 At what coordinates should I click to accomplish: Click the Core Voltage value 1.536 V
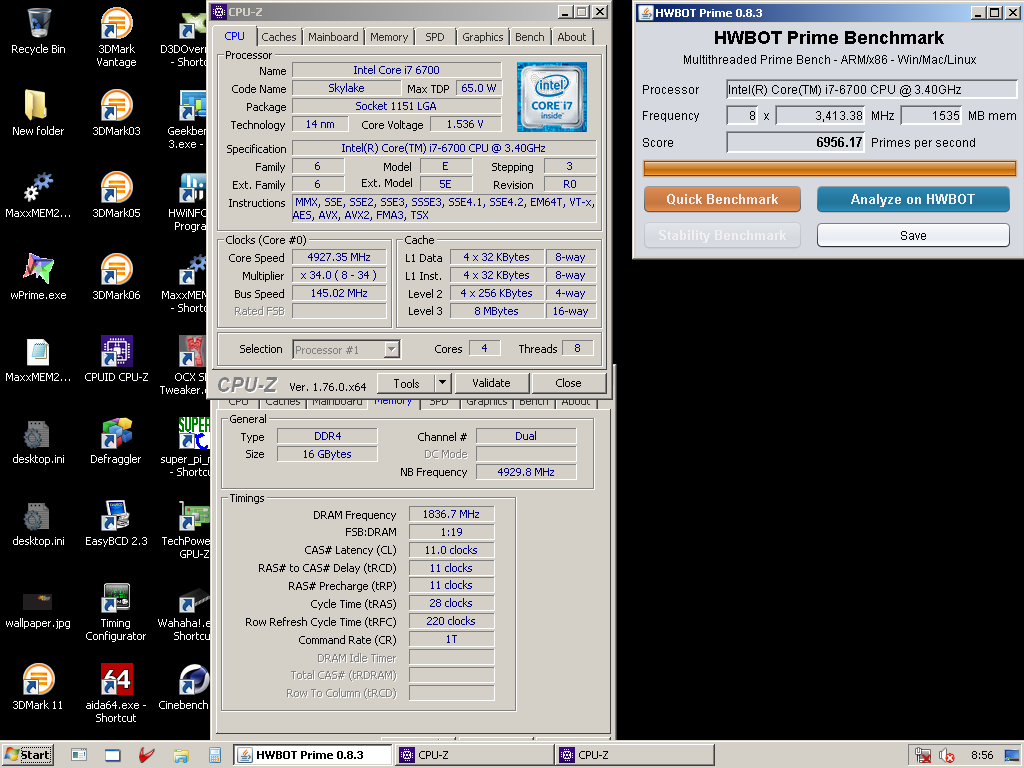click(465, 124)
